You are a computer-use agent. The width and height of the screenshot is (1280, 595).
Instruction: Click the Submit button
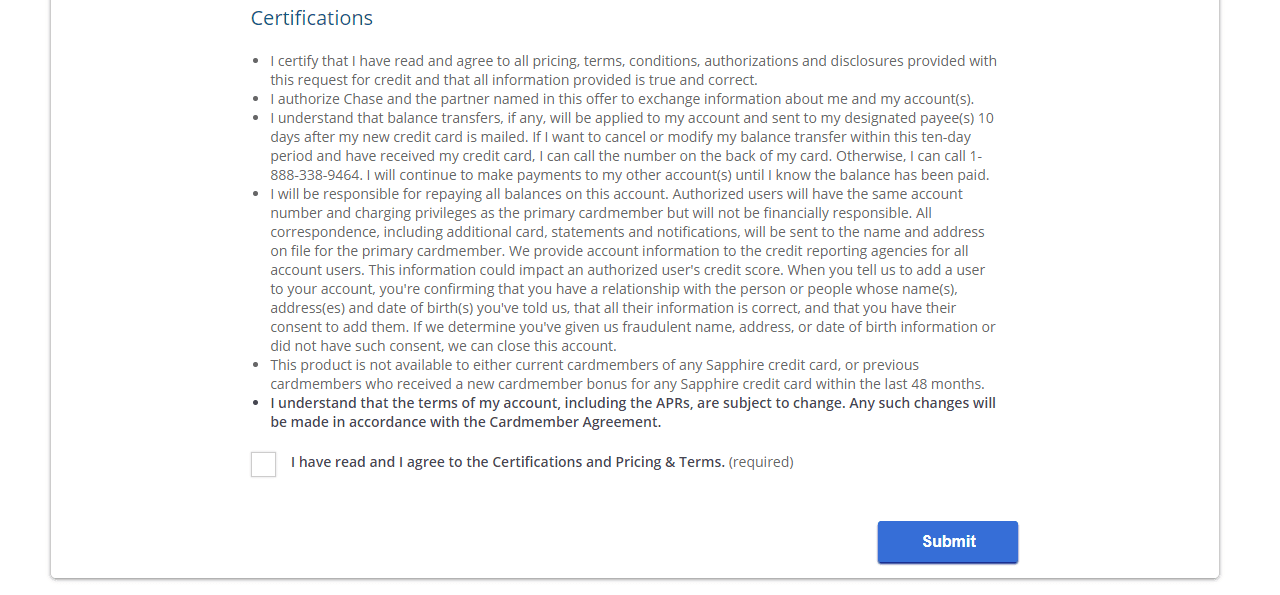coord(948,542)
